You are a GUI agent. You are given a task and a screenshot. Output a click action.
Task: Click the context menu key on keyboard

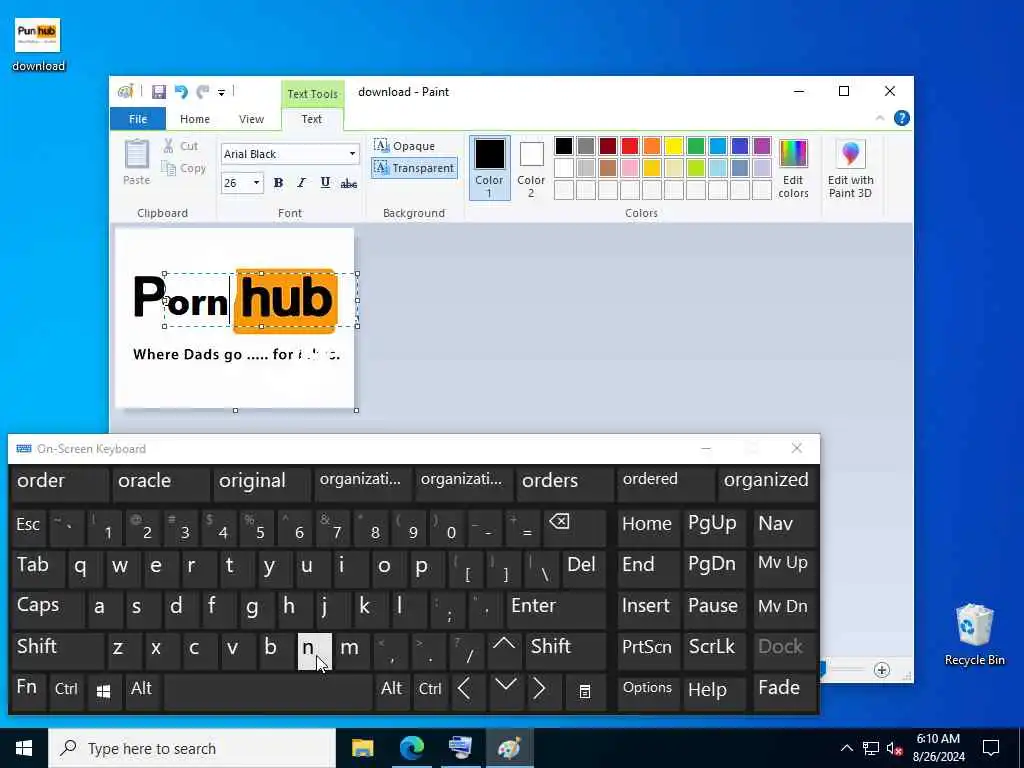point(585,691)
